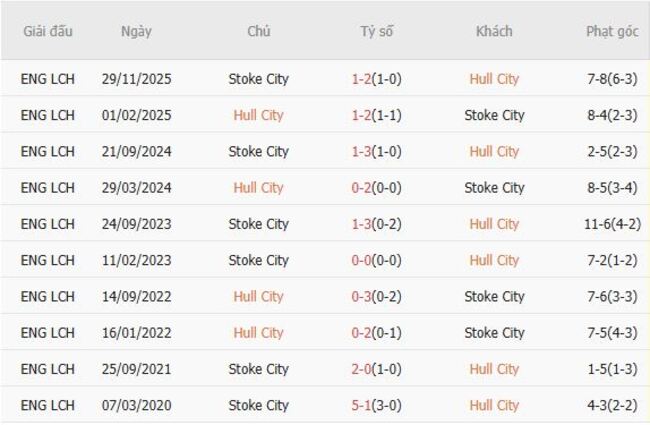
Task: Select the date 14/09/2022
Action: [x=136, y=296]
